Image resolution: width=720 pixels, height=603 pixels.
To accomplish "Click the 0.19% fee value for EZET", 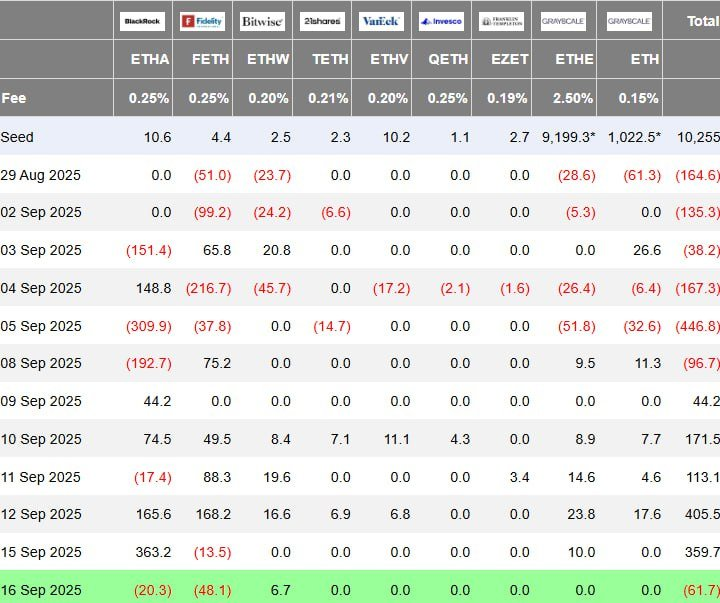I will [x=507, y=98].
